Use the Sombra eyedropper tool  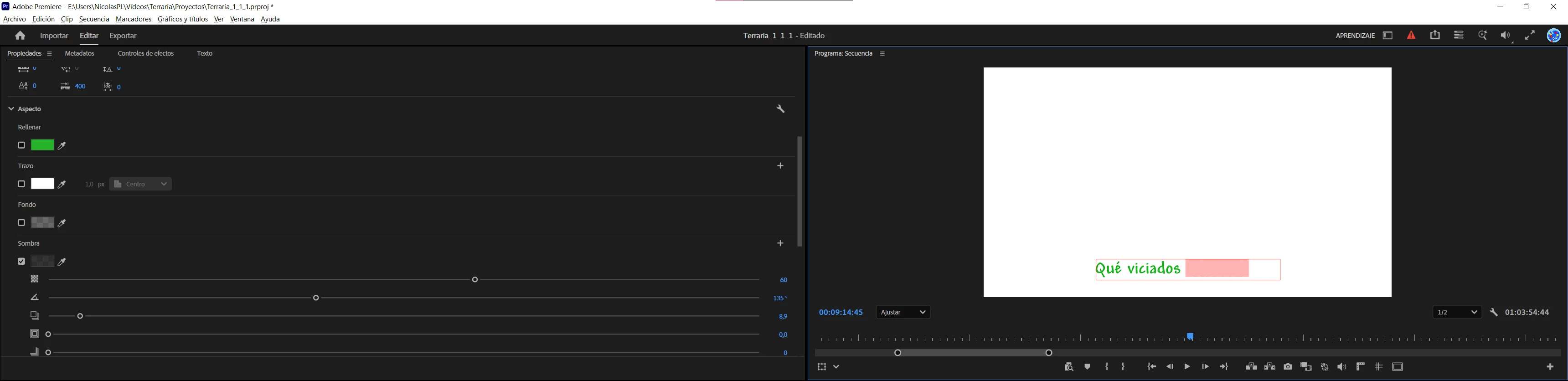(x=62, y=263)
